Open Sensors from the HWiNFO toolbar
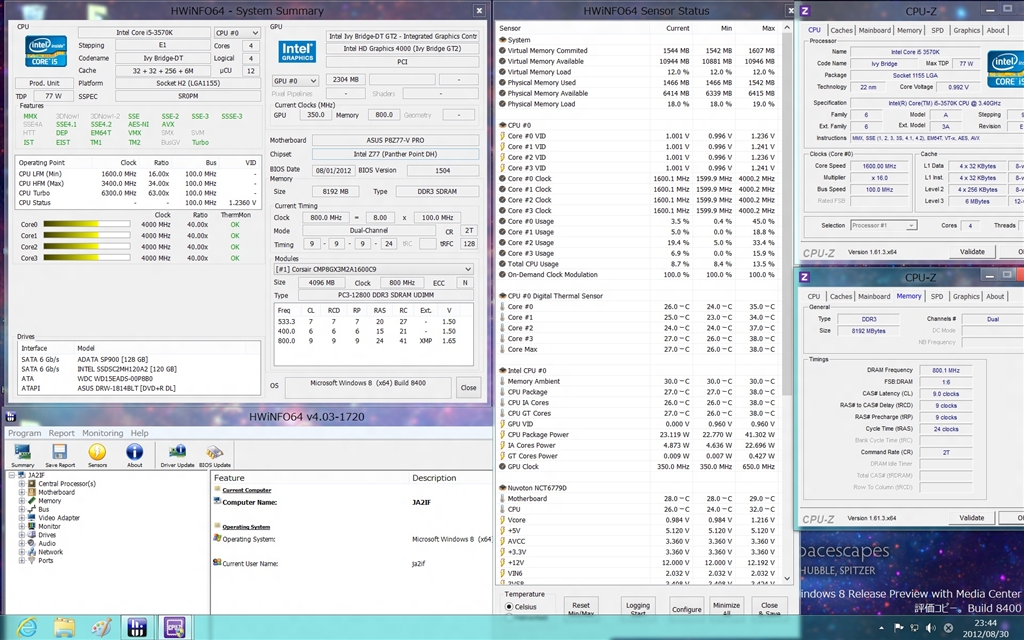1024x640 pixels. click(97, 453)
